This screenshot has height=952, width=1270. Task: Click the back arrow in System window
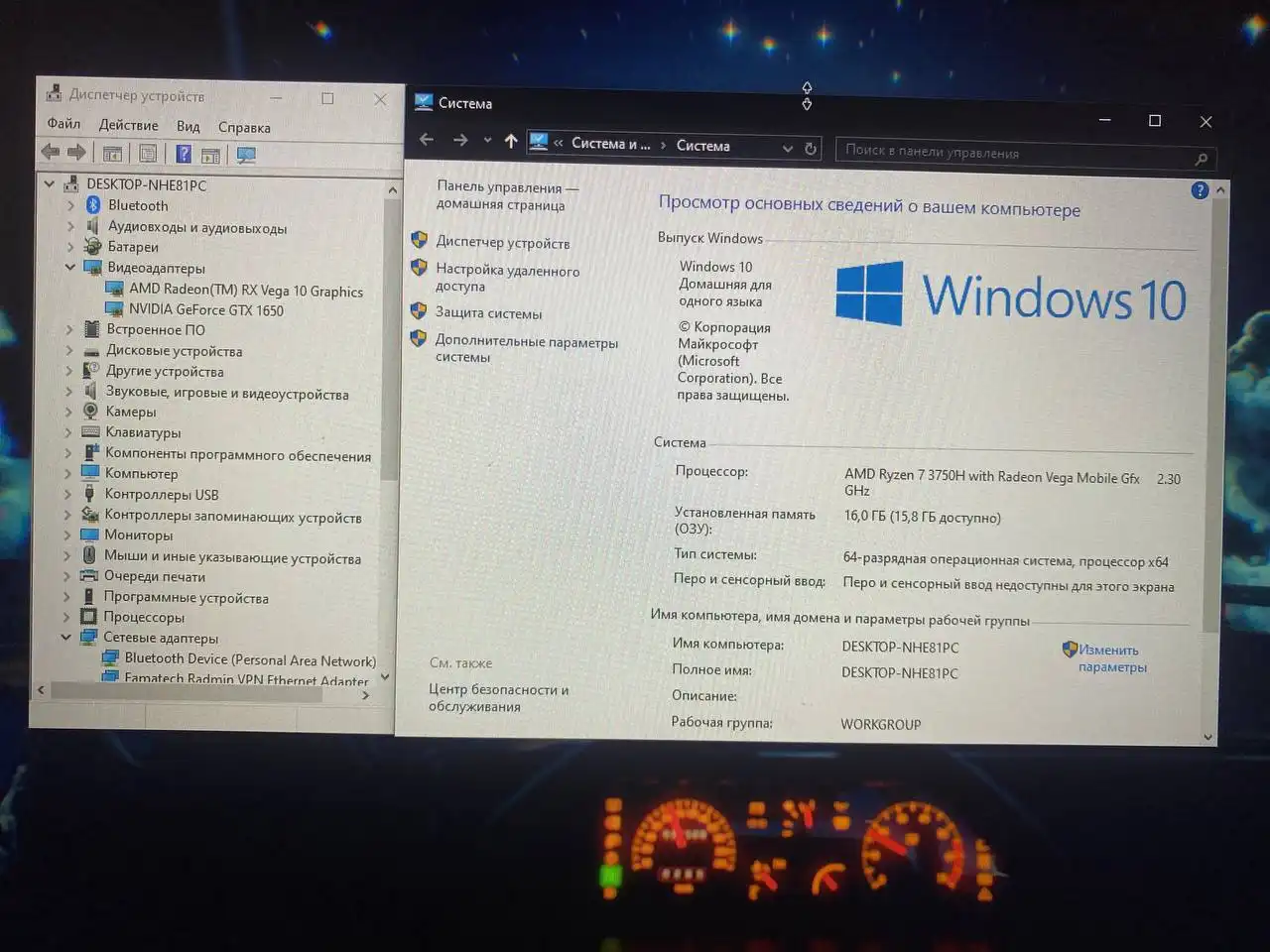(x=427, y=140)
